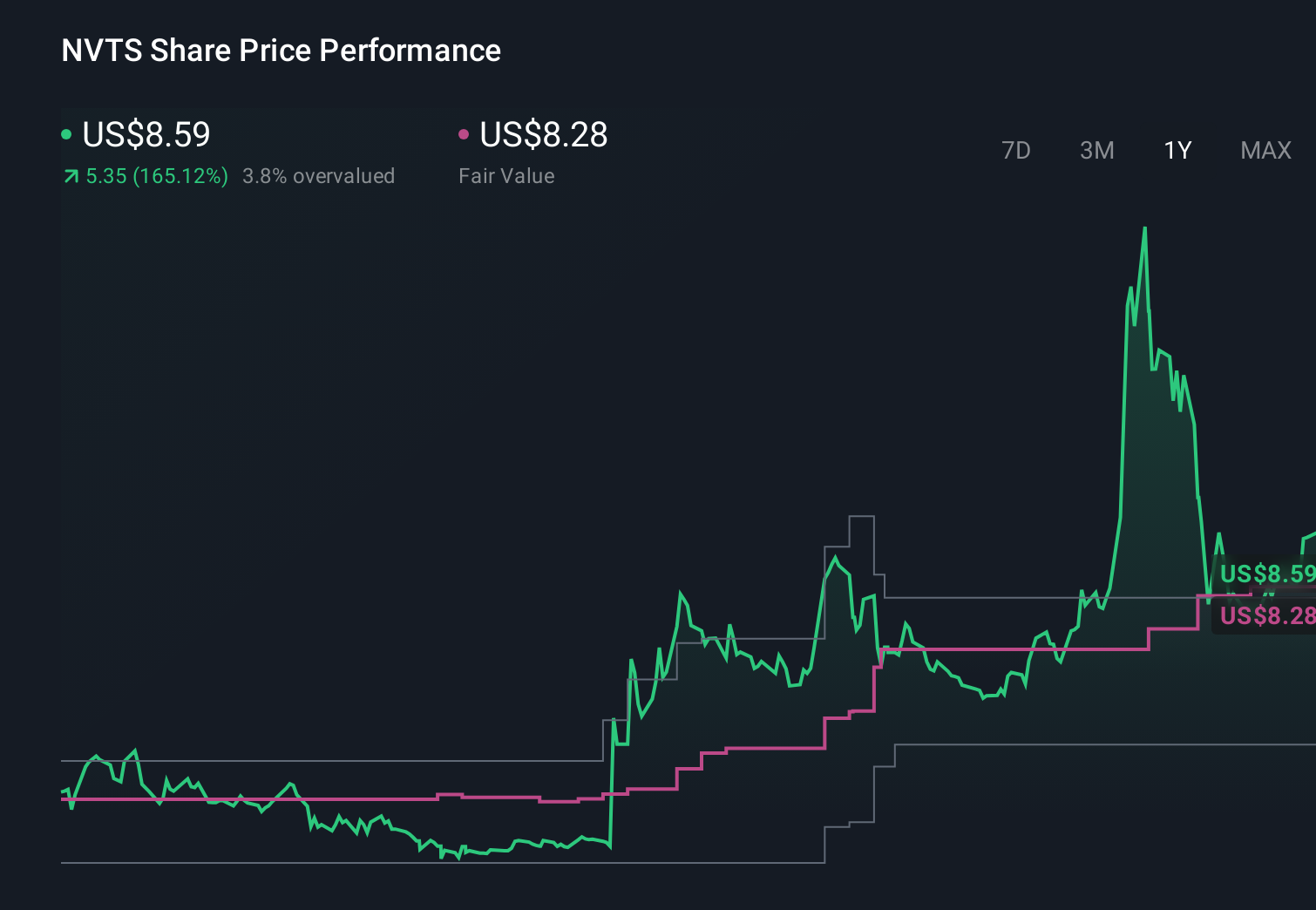The width and height of the screenshot is (1316, 910).
Task: Click the pink Fair Value step line
Action: coord(1002,649)
